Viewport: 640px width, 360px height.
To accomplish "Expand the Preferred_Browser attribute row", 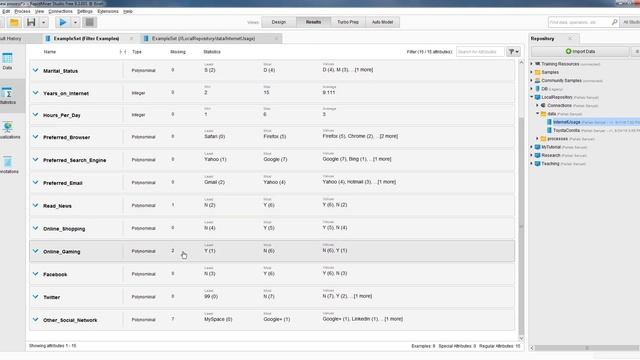I will tap(36, 137).
